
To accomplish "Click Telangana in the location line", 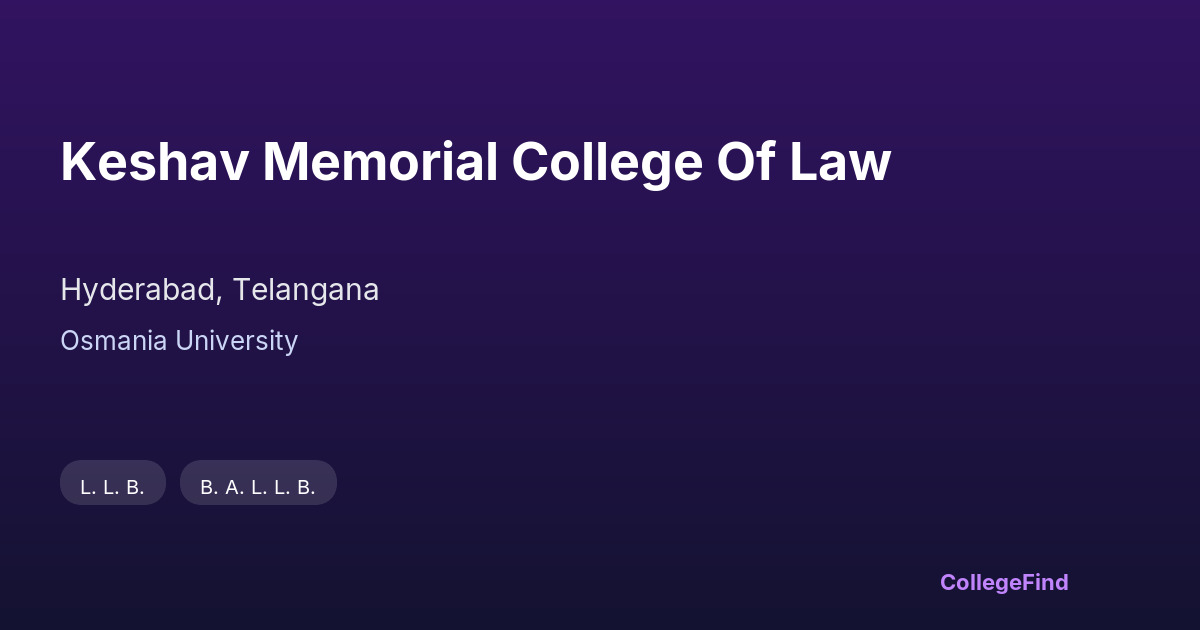I will 306,290.
